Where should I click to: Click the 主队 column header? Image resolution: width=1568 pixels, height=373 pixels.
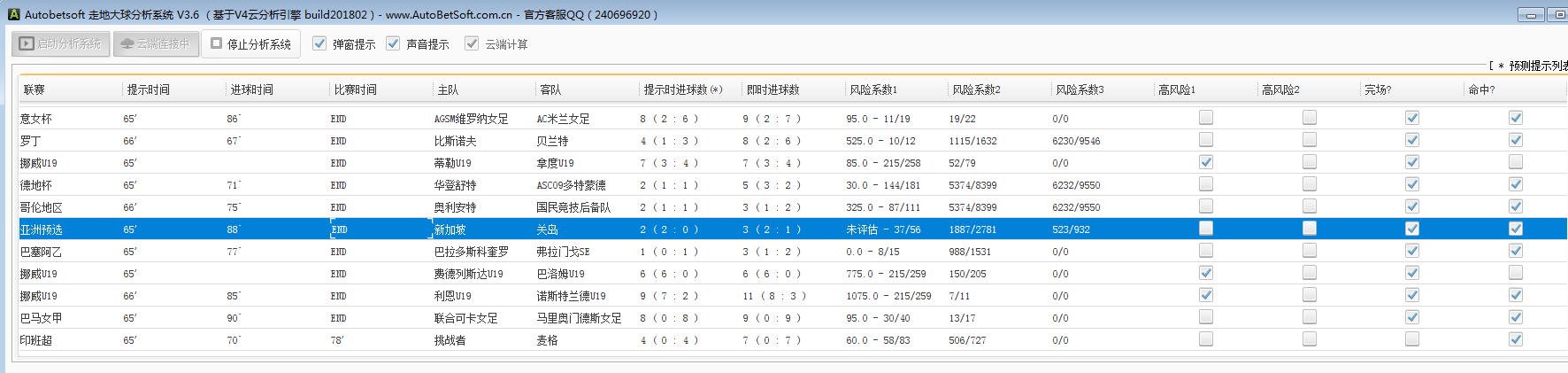click(x=448, y=89)
